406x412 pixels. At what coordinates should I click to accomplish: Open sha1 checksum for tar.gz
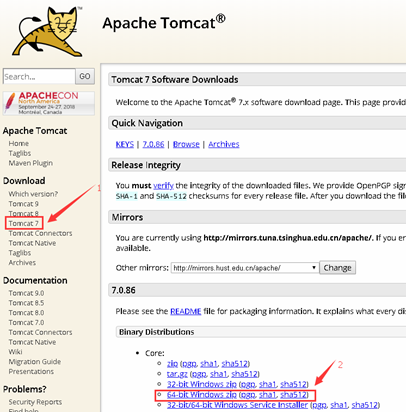[x=219, y=374]
